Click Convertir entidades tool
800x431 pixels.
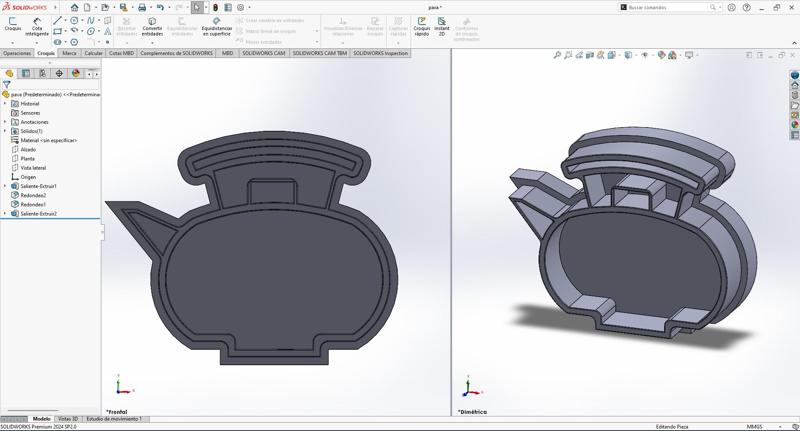152,22
